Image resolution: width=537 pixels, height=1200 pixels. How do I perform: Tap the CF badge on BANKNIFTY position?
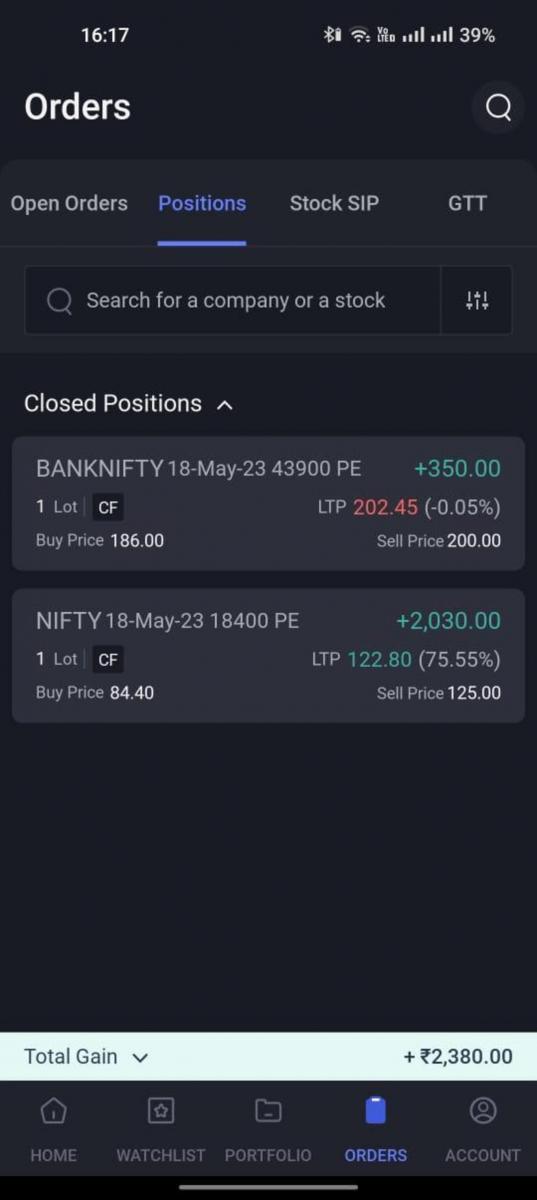point(108,507)
